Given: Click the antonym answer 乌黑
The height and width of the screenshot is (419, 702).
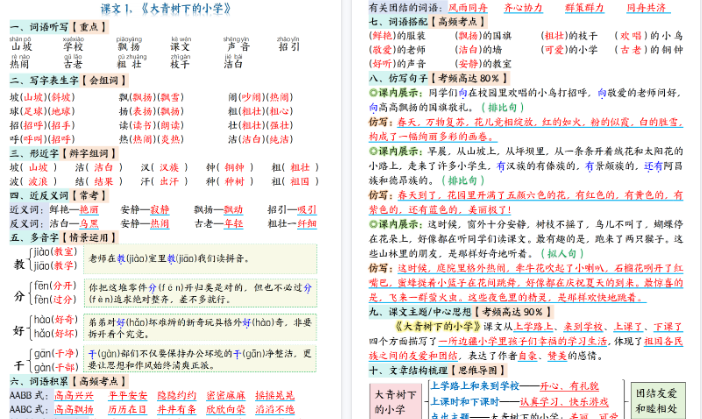Looking at the screenshot, I should pos(89,223).
